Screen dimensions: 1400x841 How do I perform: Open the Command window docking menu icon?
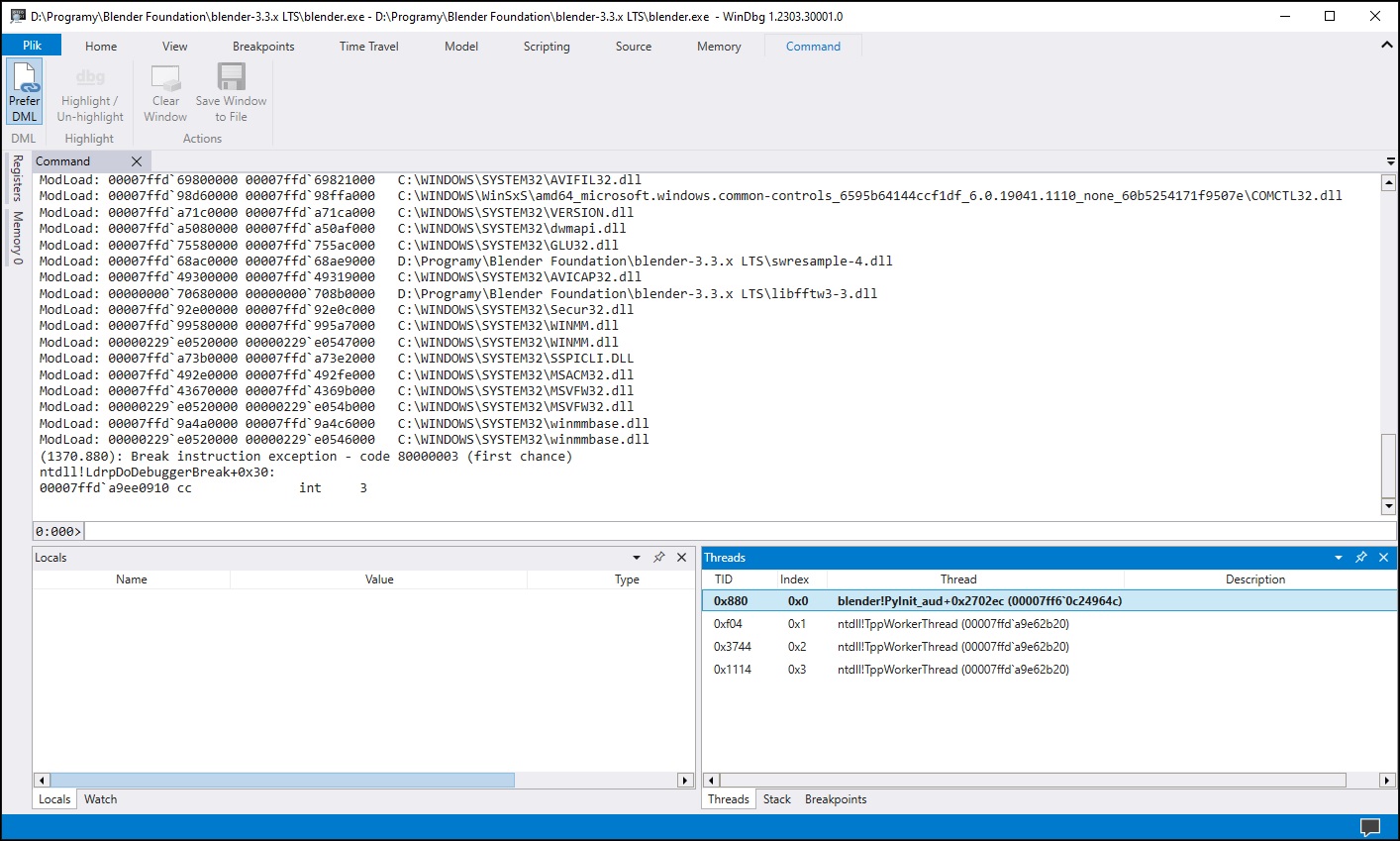point(1391,160)
